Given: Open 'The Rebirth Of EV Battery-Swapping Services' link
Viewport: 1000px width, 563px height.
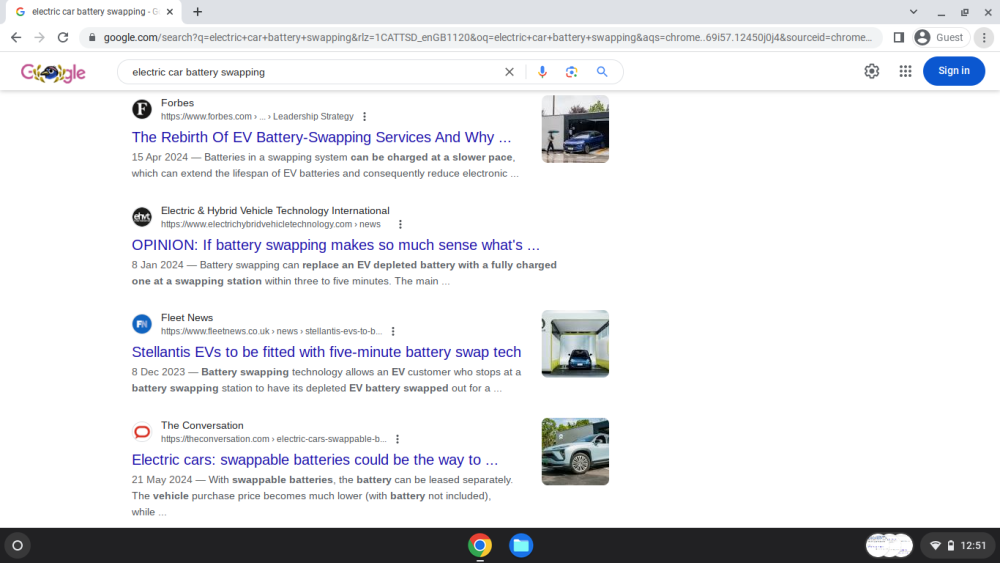Looking at the screenshot, I should click(x=321, y=137).
